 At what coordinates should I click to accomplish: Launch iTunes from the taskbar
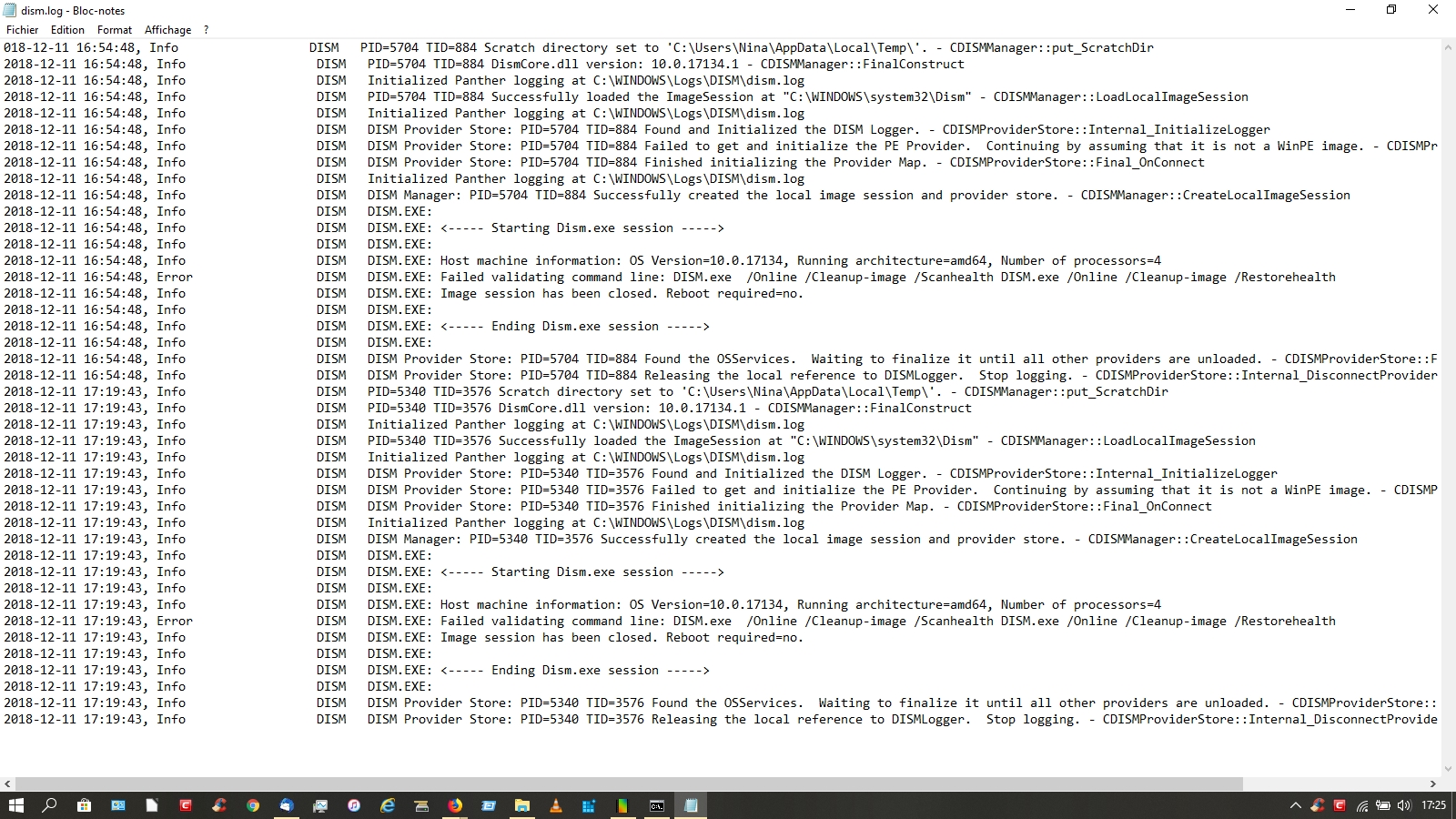[354, 805]
